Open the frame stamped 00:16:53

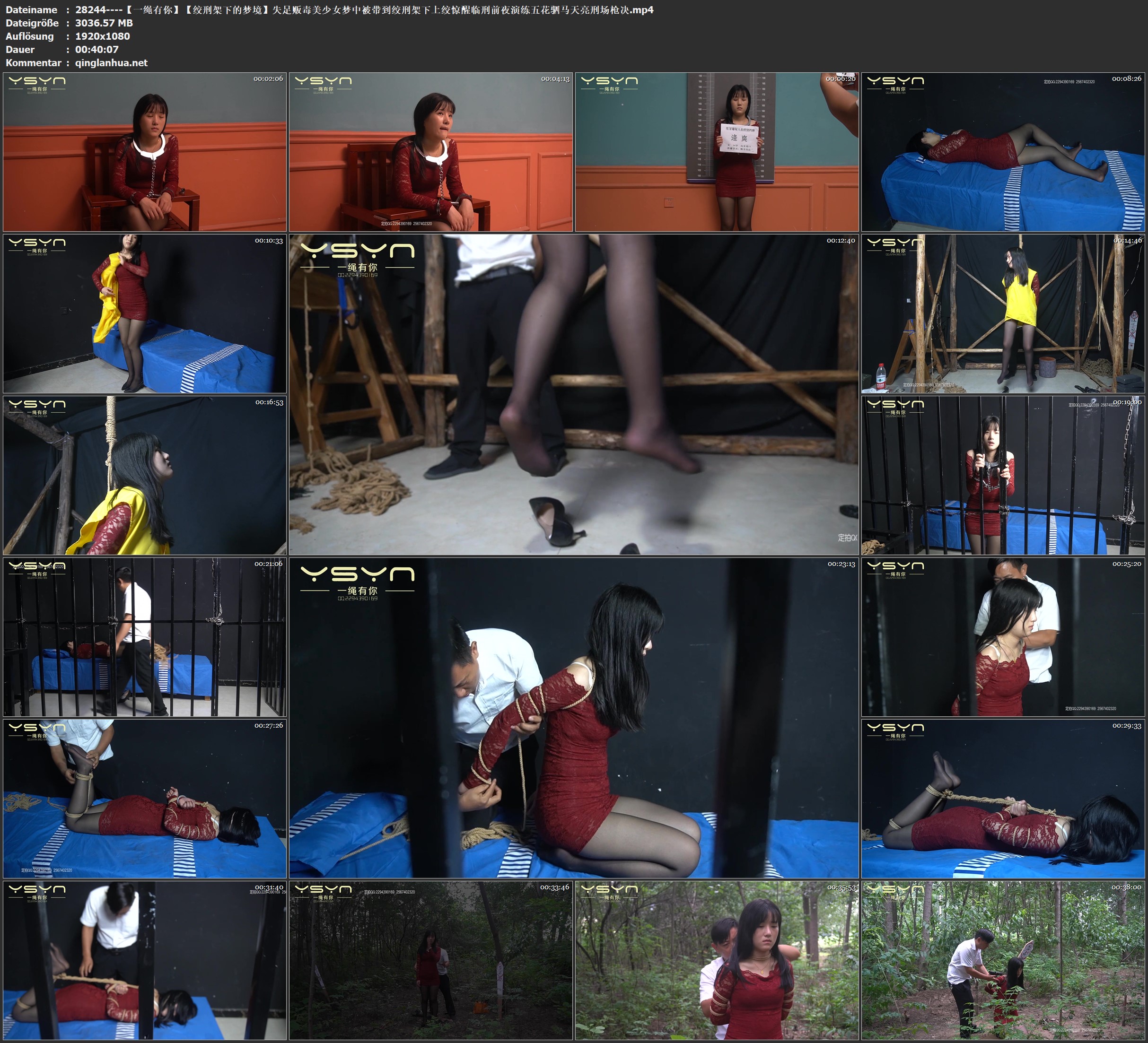coord(145,475)
